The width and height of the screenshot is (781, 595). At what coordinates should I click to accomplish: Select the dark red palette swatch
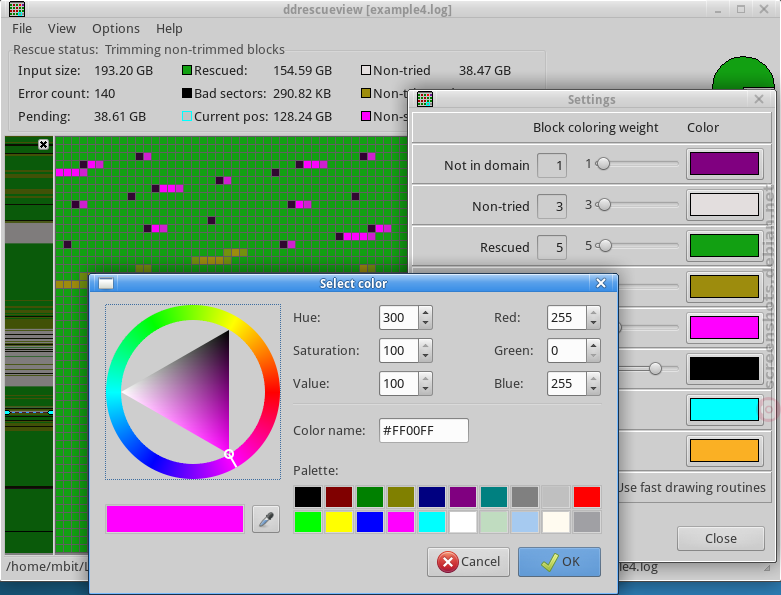tap(339, 497)
